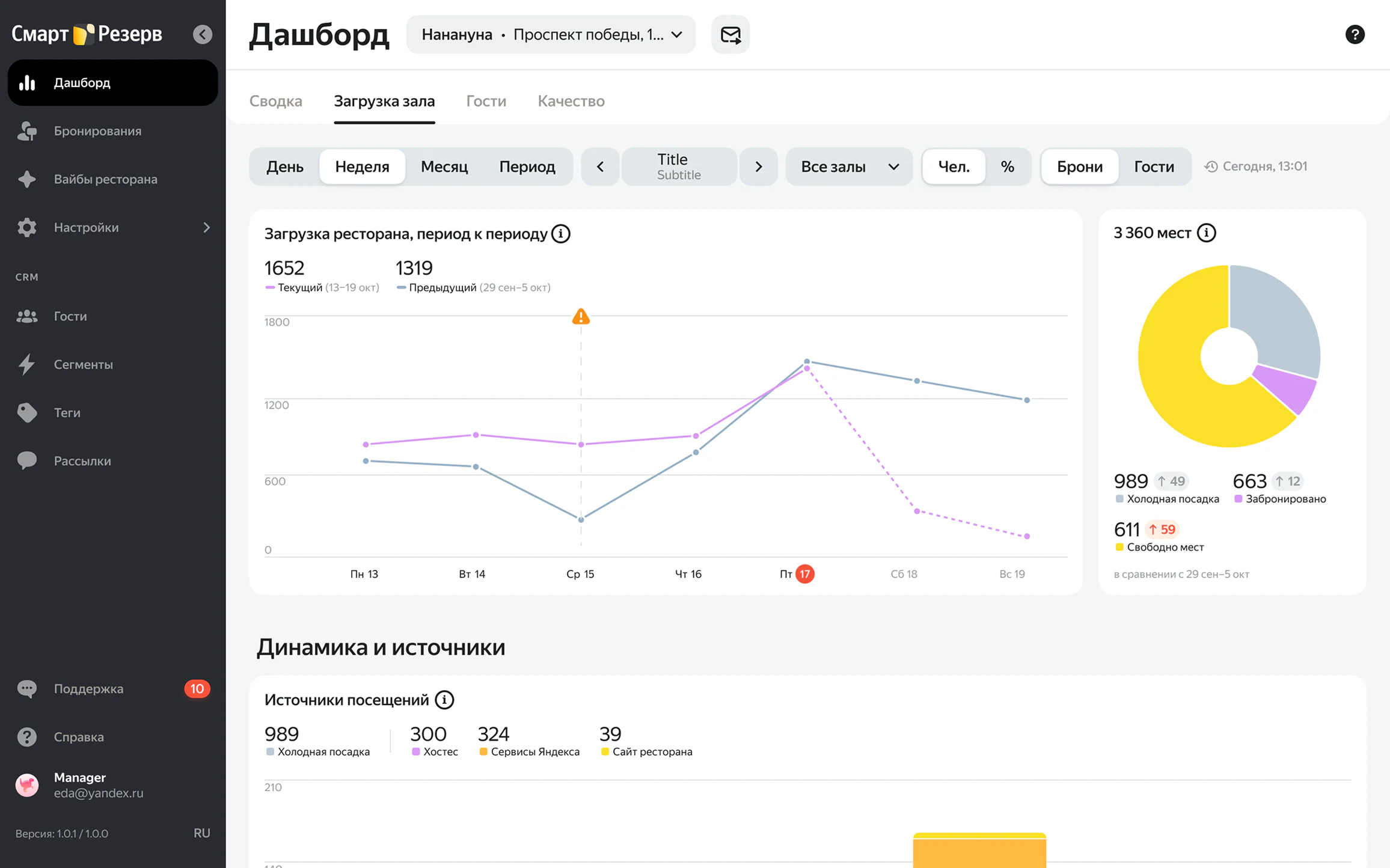The height and width of the screenshot is (868, 1390).
Task: Click the Смарт Резерв logo
Action: (x=87, y=34)
